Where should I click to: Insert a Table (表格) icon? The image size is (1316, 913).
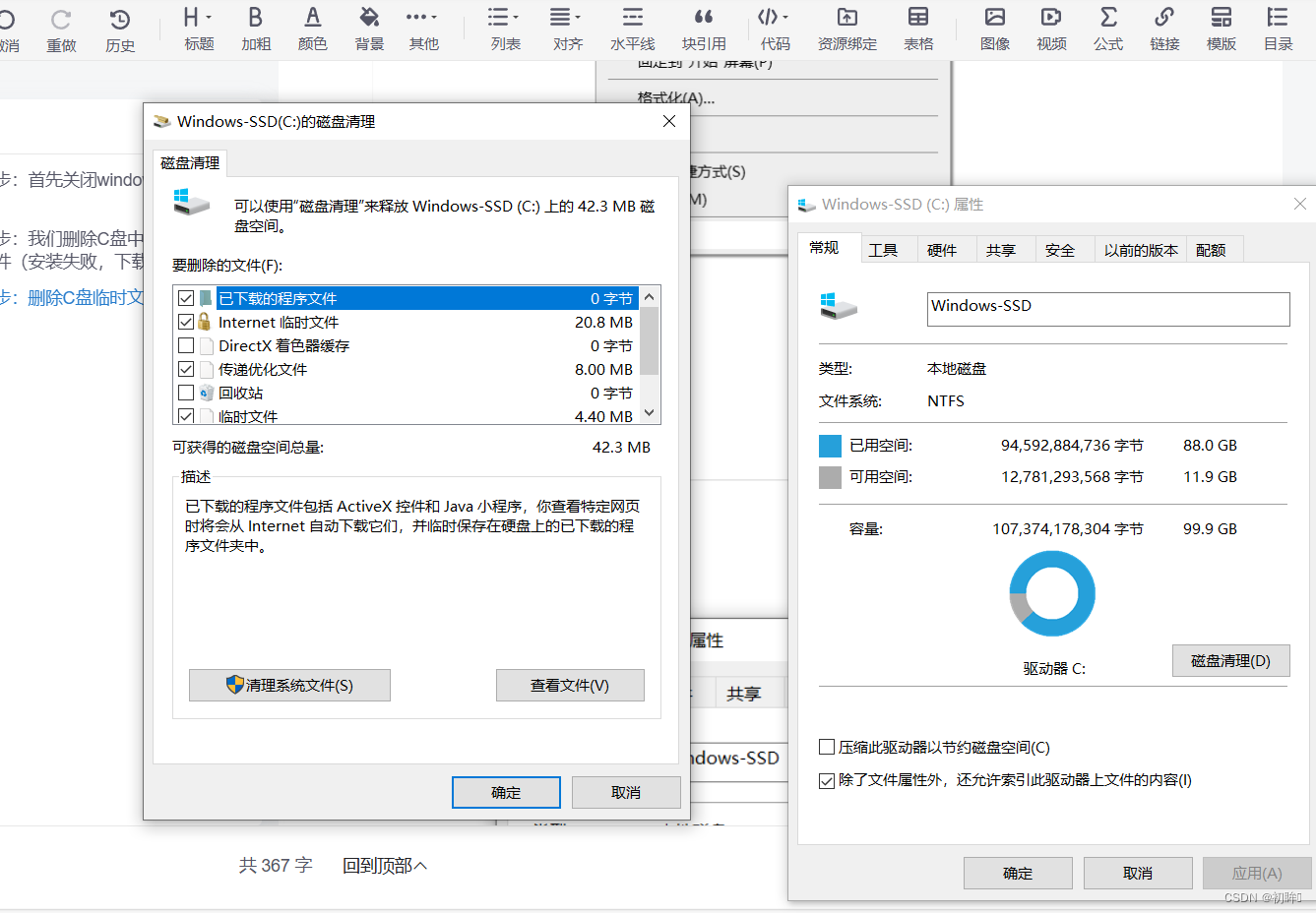click(918, 17)
